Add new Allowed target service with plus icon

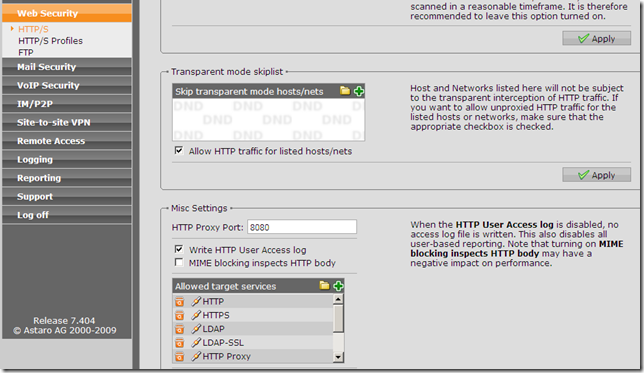click(x=338, y=286)
